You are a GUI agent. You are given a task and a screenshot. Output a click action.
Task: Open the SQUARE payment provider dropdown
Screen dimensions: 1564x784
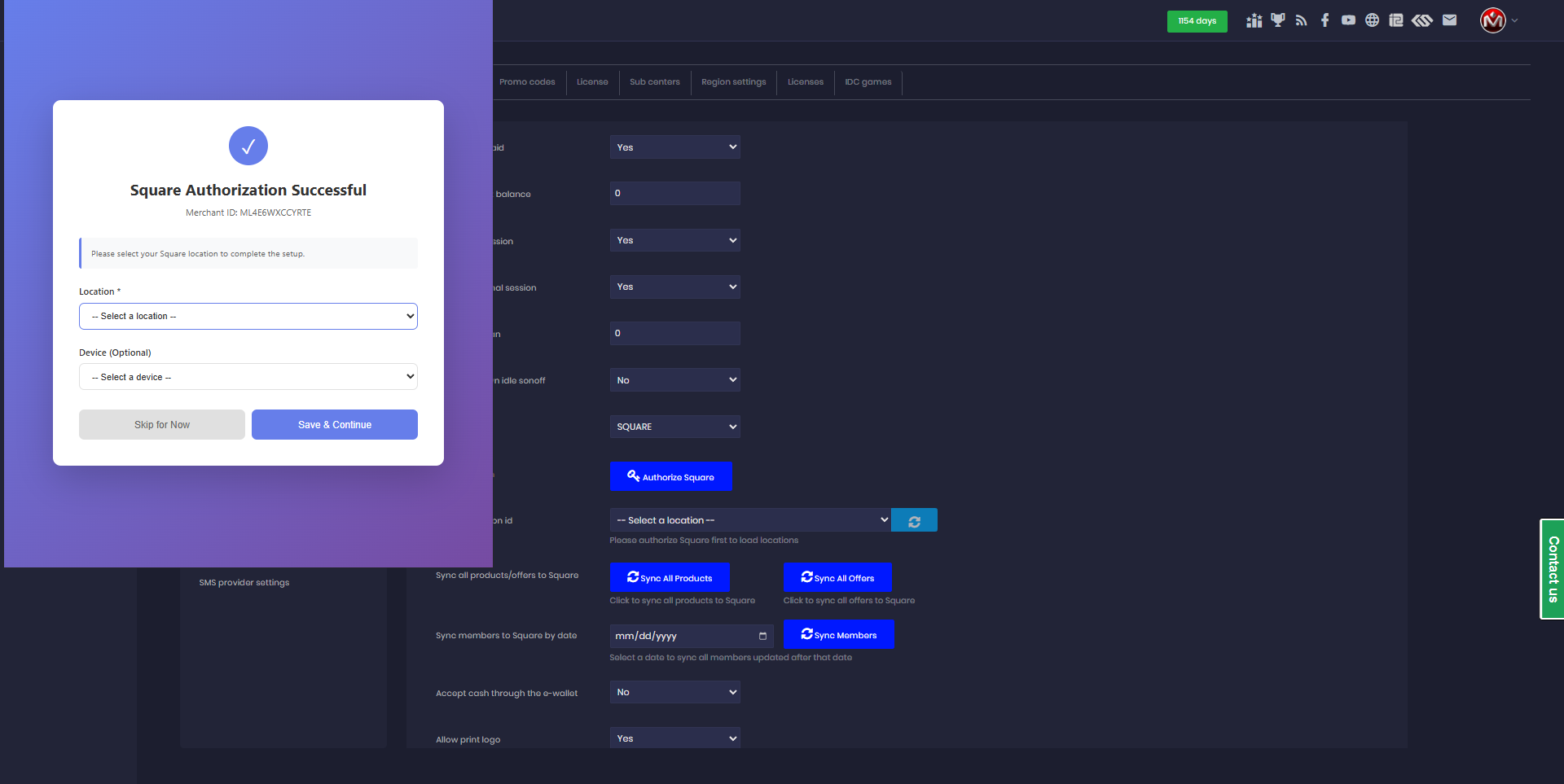[675, 427]
